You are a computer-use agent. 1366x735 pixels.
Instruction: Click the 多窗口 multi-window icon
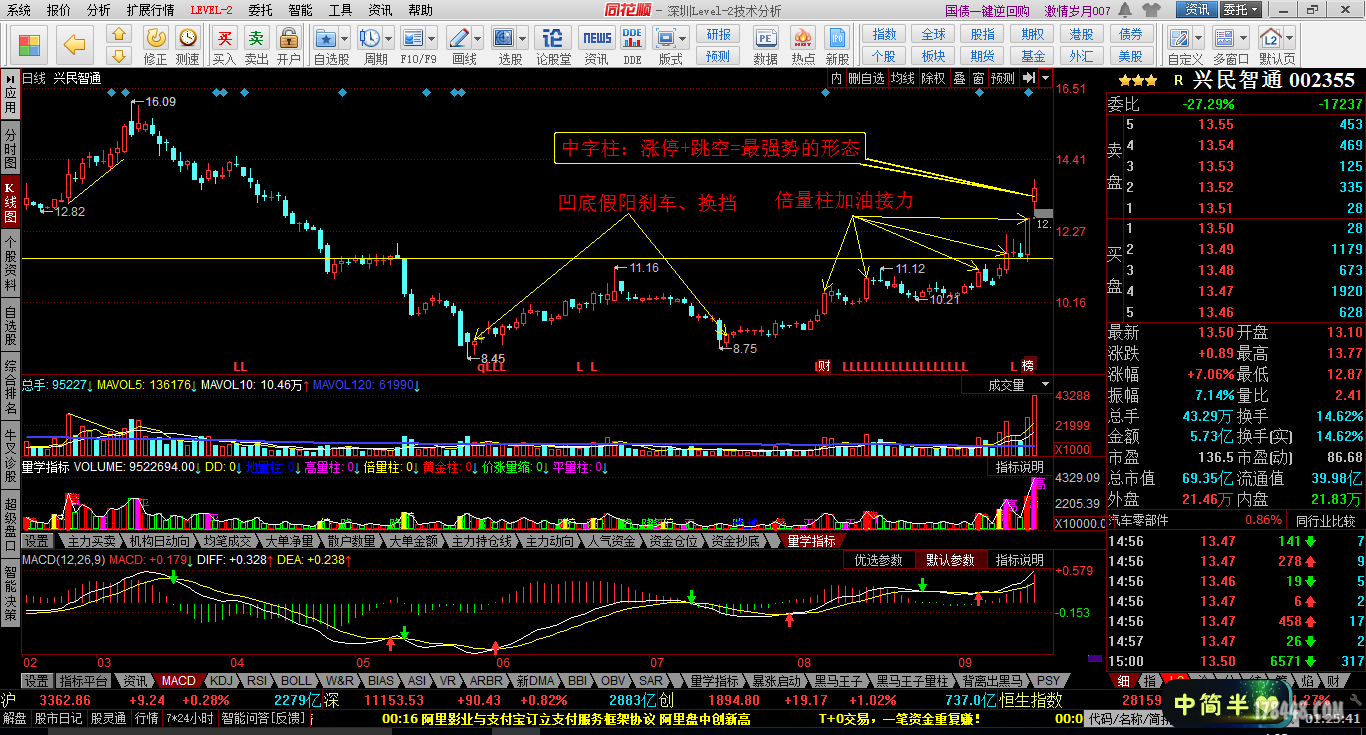[1225, 38]
